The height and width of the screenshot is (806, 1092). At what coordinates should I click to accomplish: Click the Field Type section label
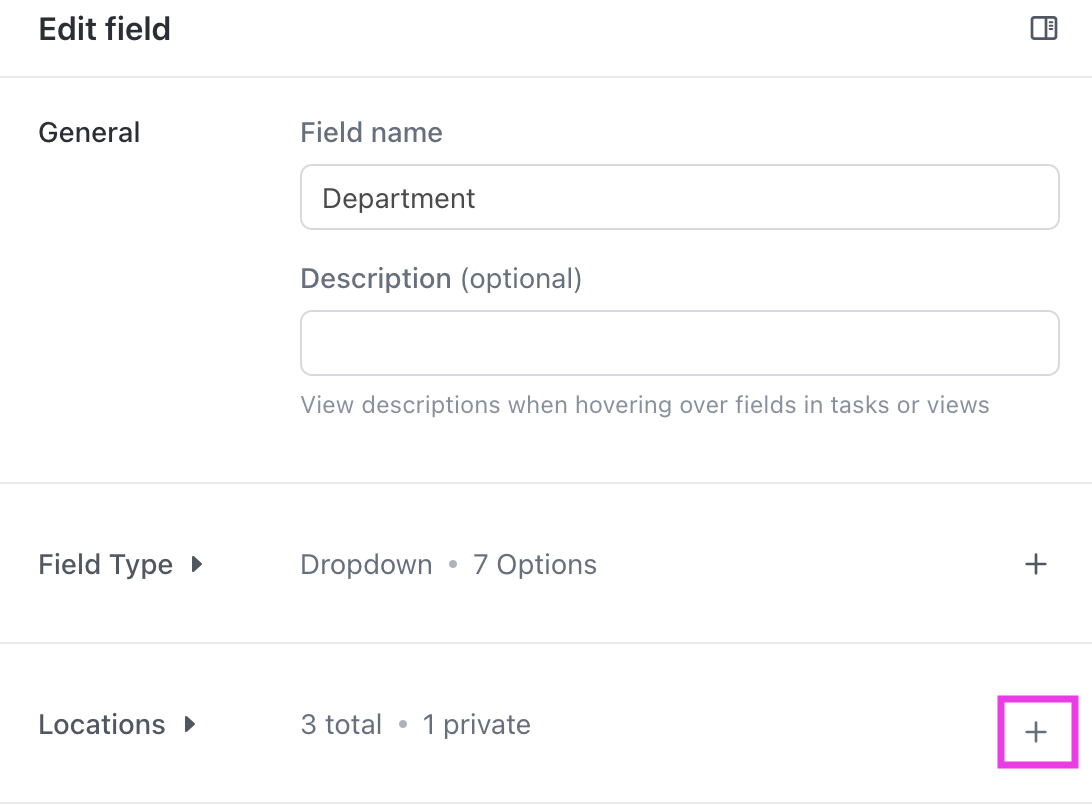click(x=105, y=565)
